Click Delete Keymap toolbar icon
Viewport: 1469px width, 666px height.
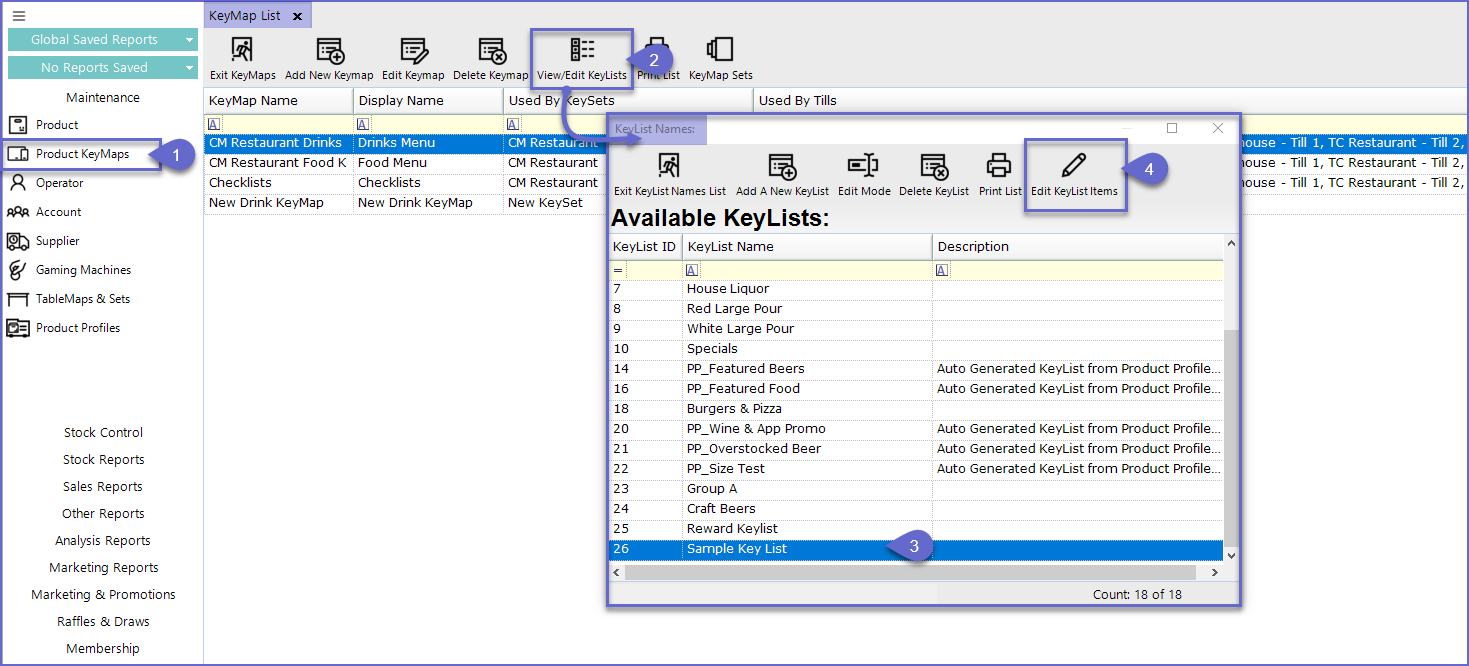(x=491, y=59)
